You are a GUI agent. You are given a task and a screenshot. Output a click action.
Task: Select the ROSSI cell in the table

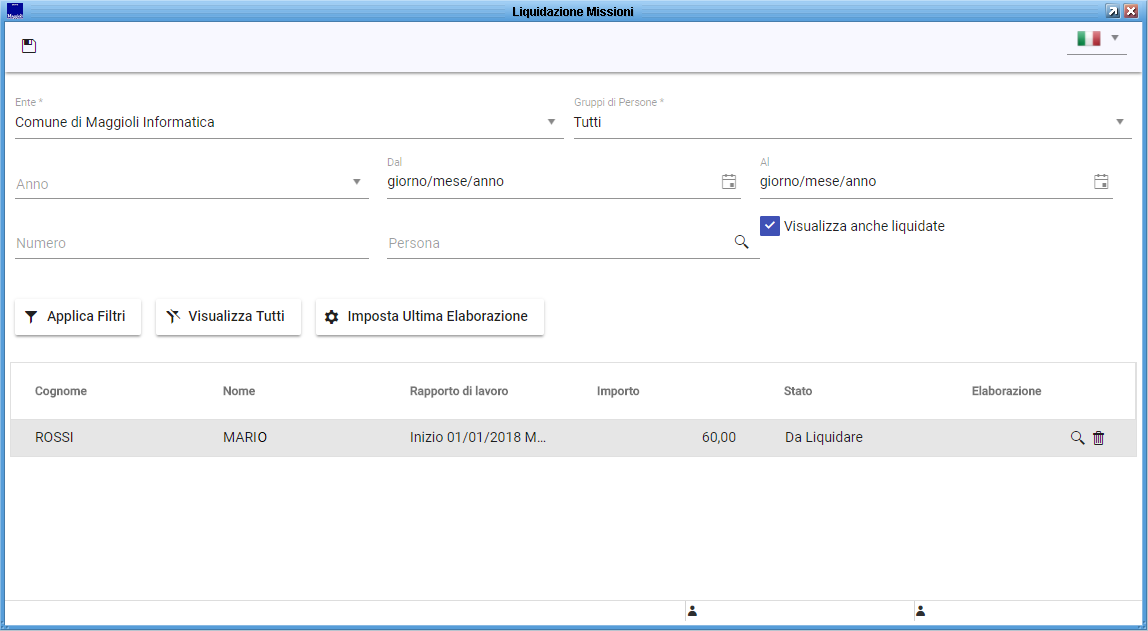coord(54,437)
